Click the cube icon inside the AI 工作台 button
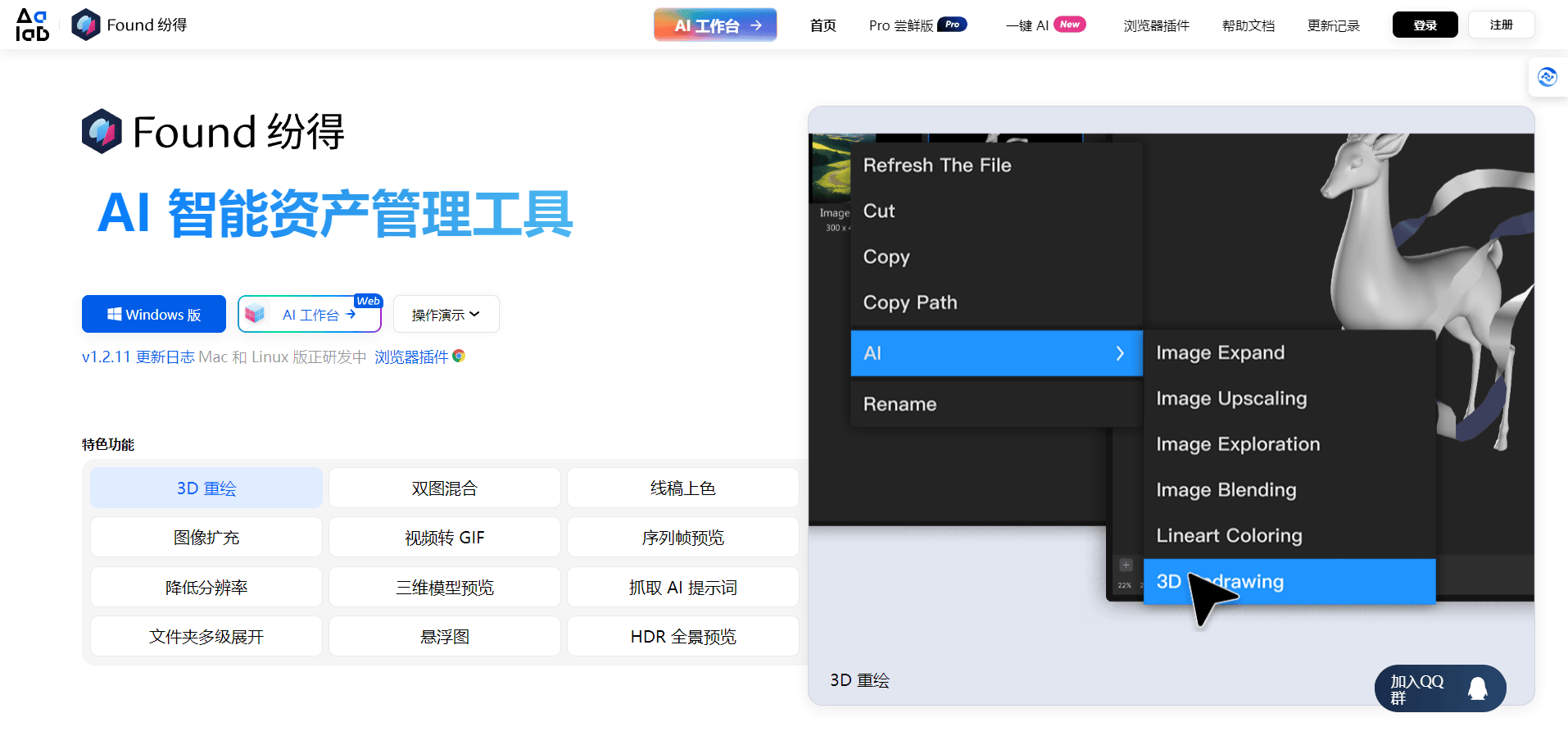The image size is (1568, 745). pos(255,313)
